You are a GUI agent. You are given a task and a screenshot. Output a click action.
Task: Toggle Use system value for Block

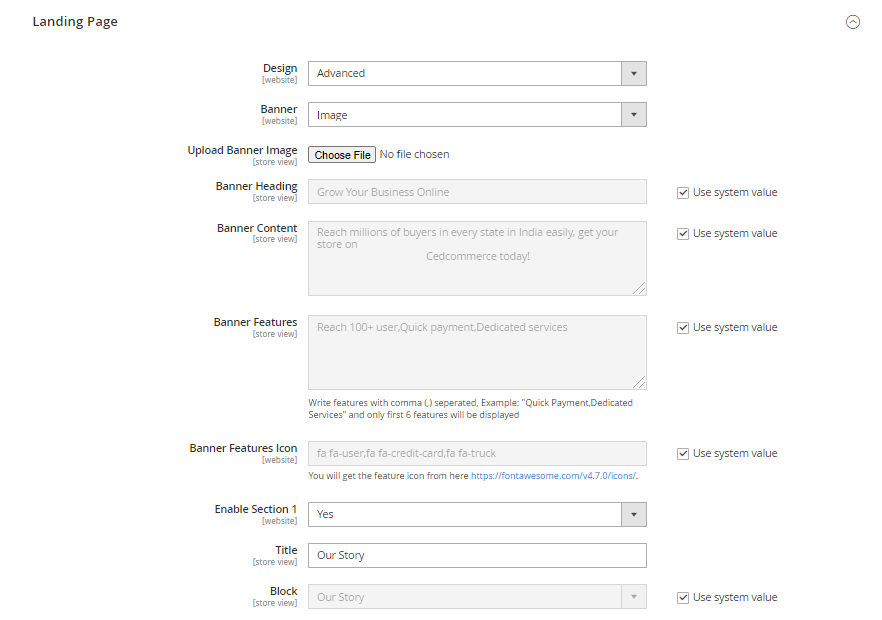(683, 598)
